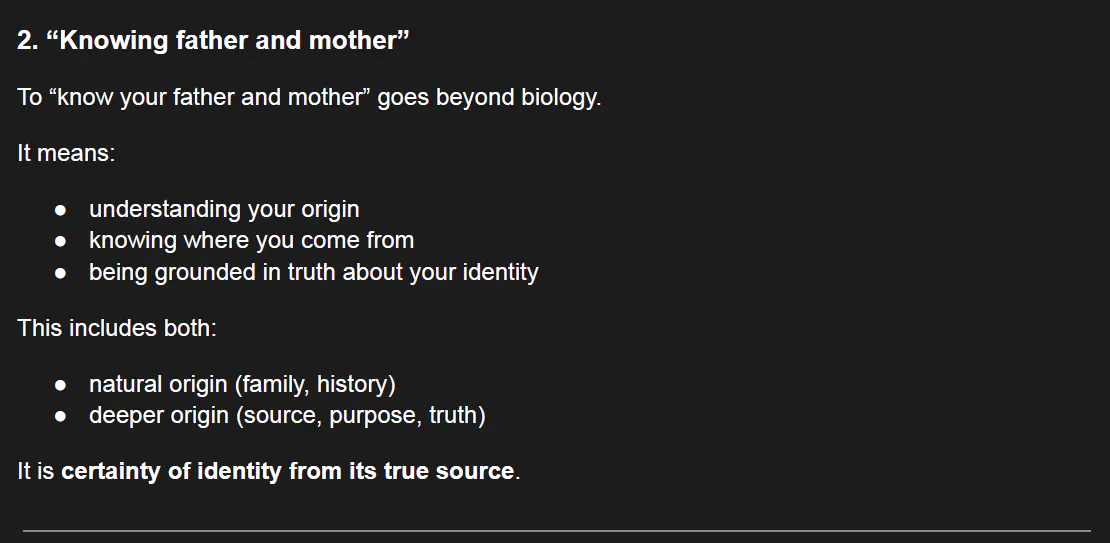Click the bullet dot before "understanding your origin"
The height and width of the screenshot is (543, 1110).
(x=61, y=210)
